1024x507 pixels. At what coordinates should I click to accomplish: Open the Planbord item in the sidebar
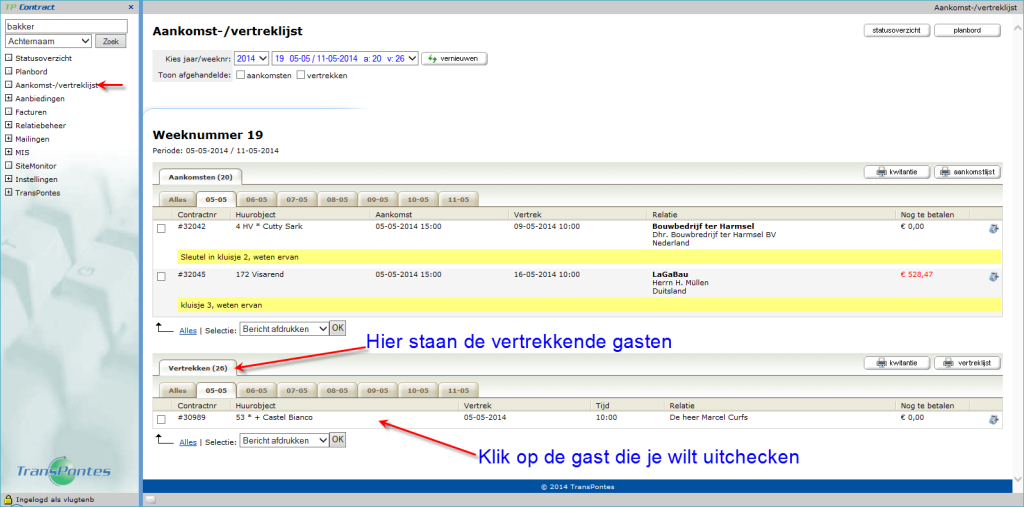tap(31, 72)
